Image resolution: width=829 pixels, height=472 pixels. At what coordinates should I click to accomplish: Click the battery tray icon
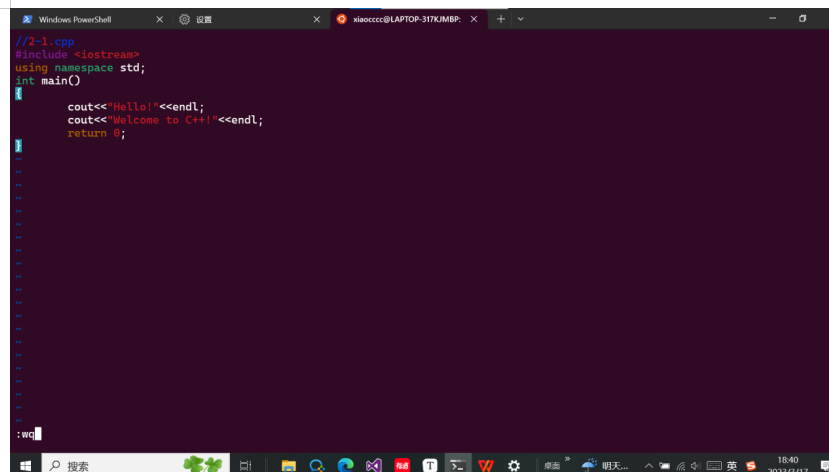tap(665, 466)
